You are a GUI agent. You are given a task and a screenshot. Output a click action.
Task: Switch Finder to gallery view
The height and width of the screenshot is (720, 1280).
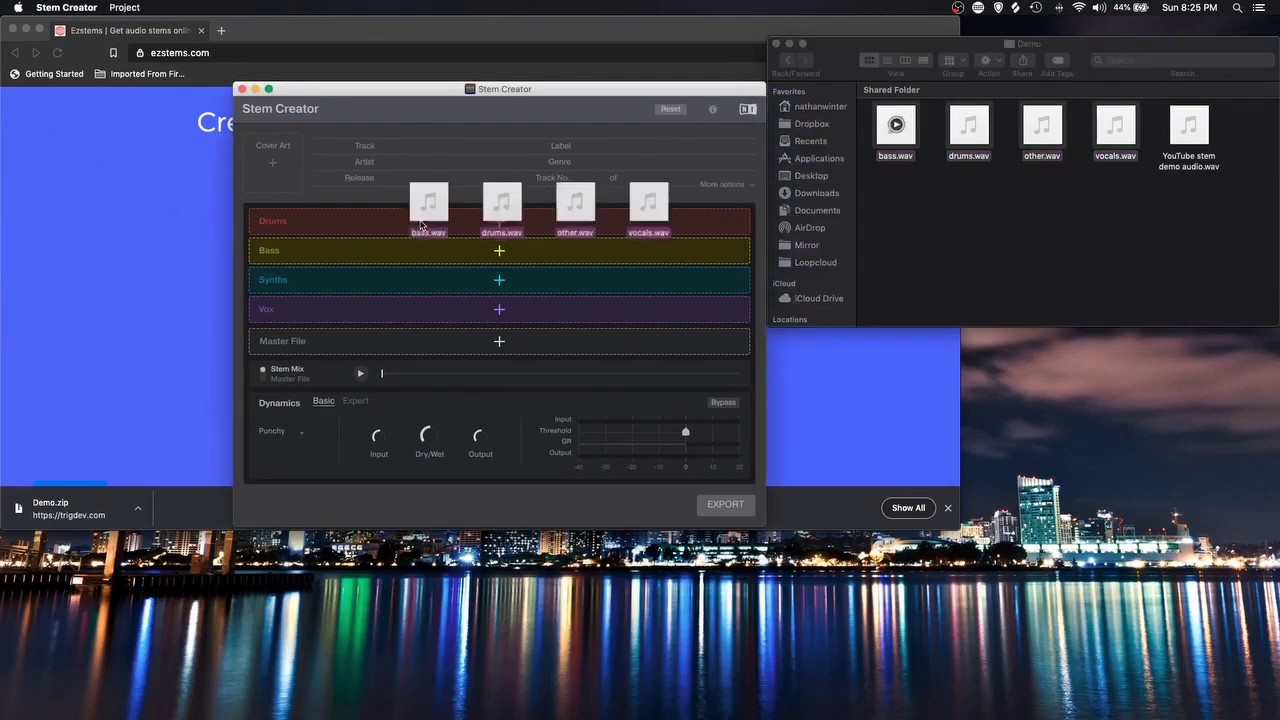click(x=923, y=60)
